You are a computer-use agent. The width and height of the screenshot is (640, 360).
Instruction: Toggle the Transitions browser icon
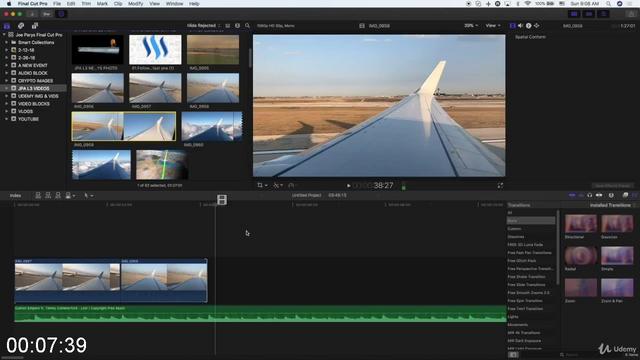point(635,196)
